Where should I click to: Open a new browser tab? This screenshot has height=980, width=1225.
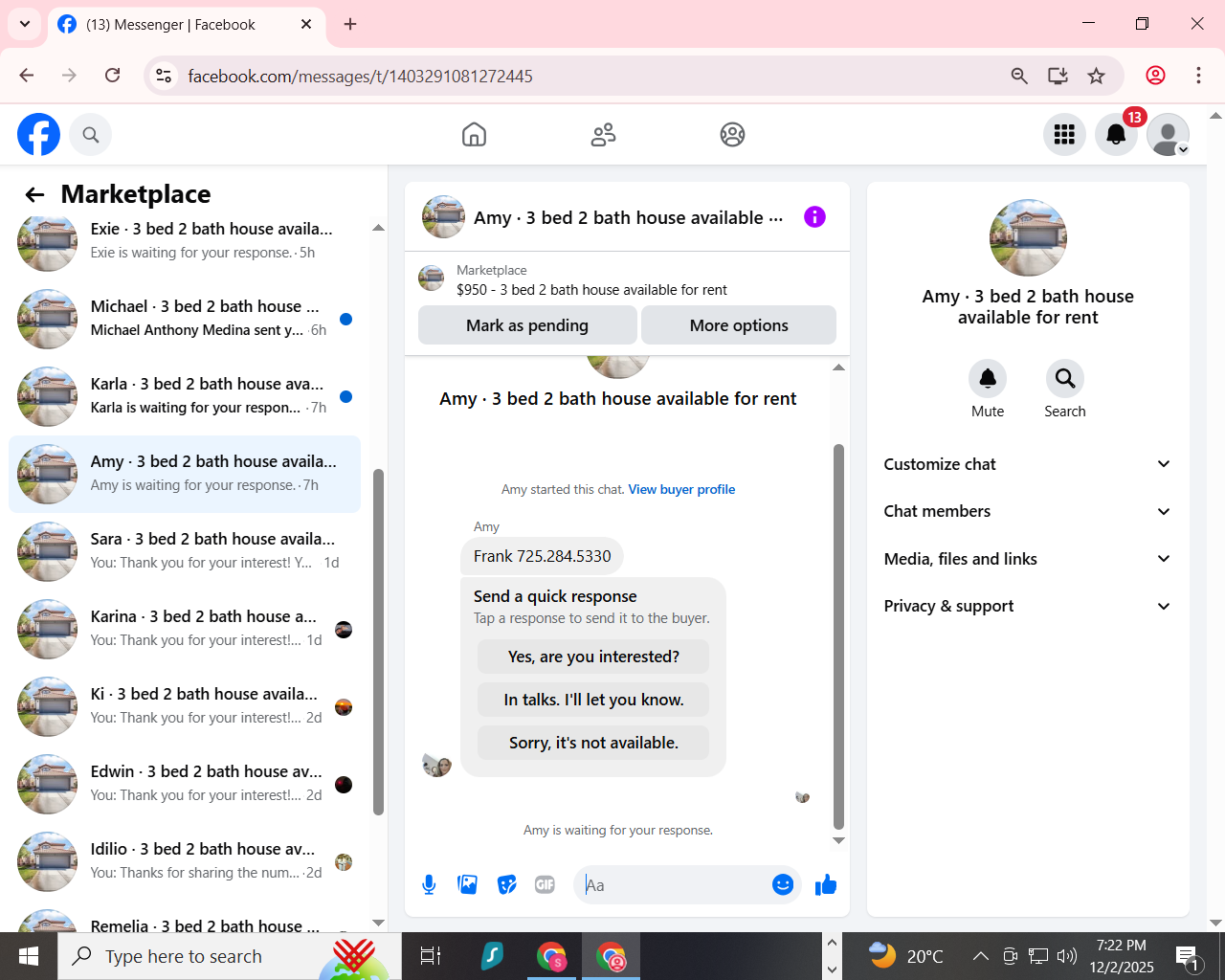[x=350, y=25]
